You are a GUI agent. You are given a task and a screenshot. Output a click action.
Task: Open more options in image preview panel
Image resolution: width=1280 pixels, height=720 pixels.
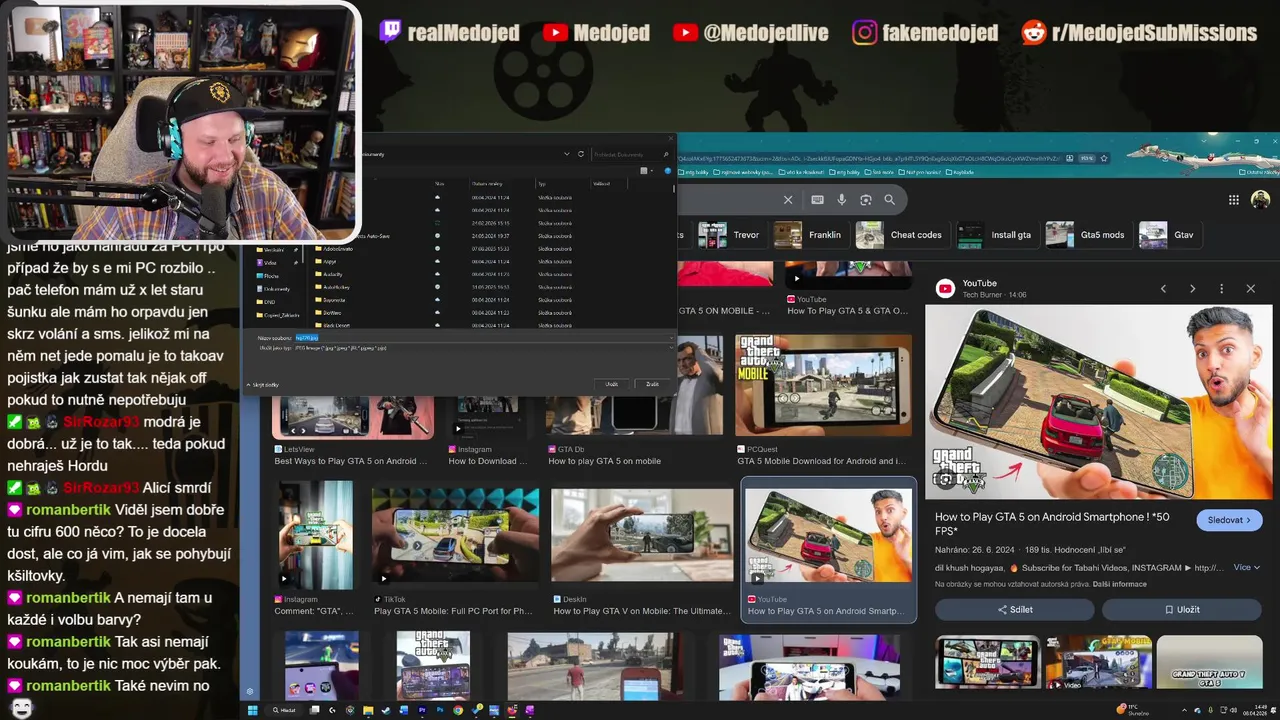[1221, 289]
